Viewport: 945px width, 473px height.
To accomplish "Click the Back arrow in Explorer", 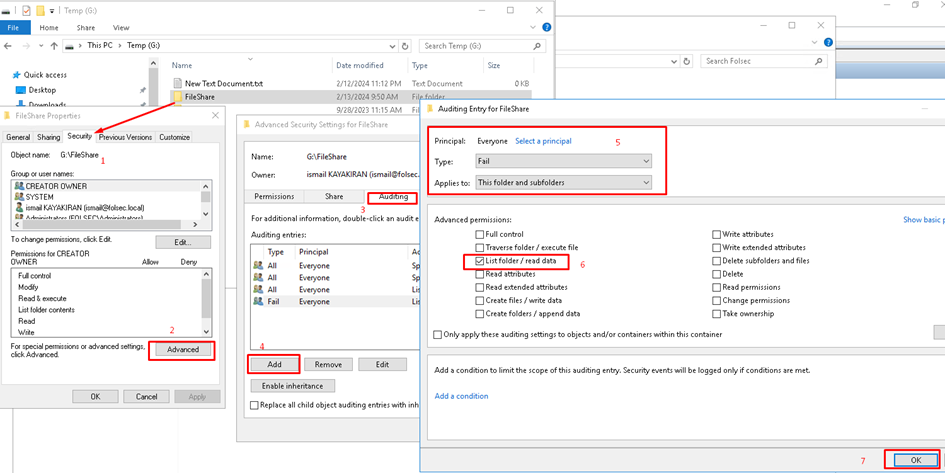I will click(9, 46).
